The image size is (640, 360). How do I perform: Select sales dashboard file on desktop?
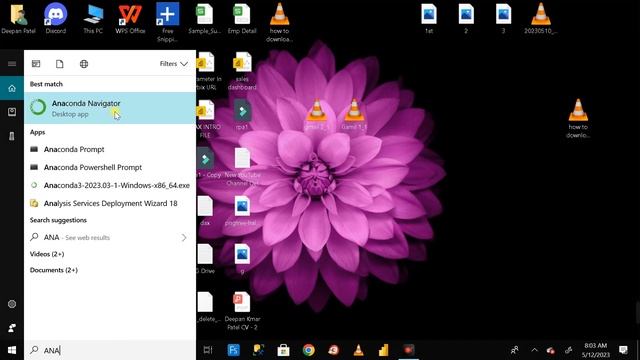(x=242, y=71)
